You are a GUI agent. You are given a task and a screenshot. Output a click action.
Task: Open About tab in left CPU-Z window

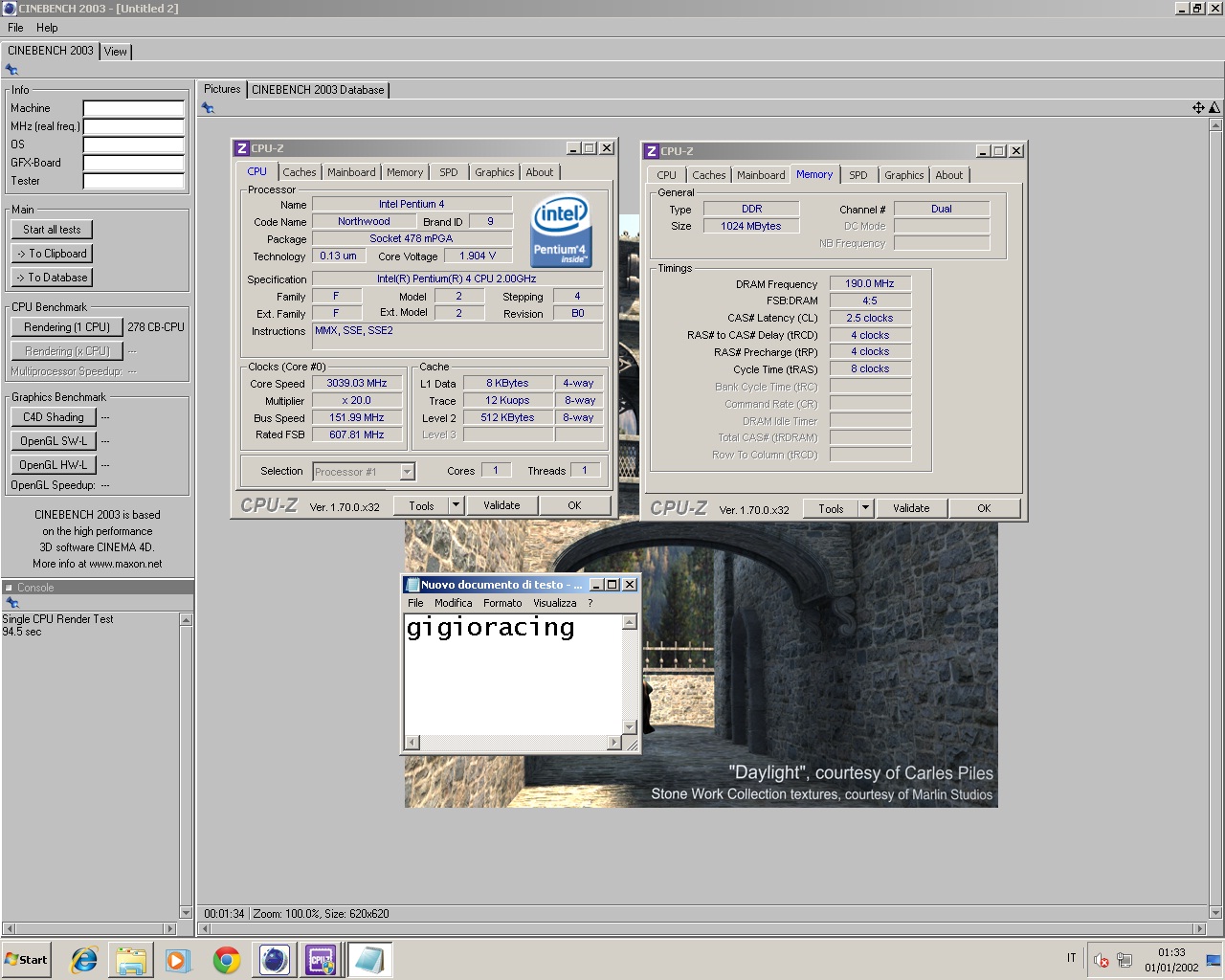pos(540,172)
